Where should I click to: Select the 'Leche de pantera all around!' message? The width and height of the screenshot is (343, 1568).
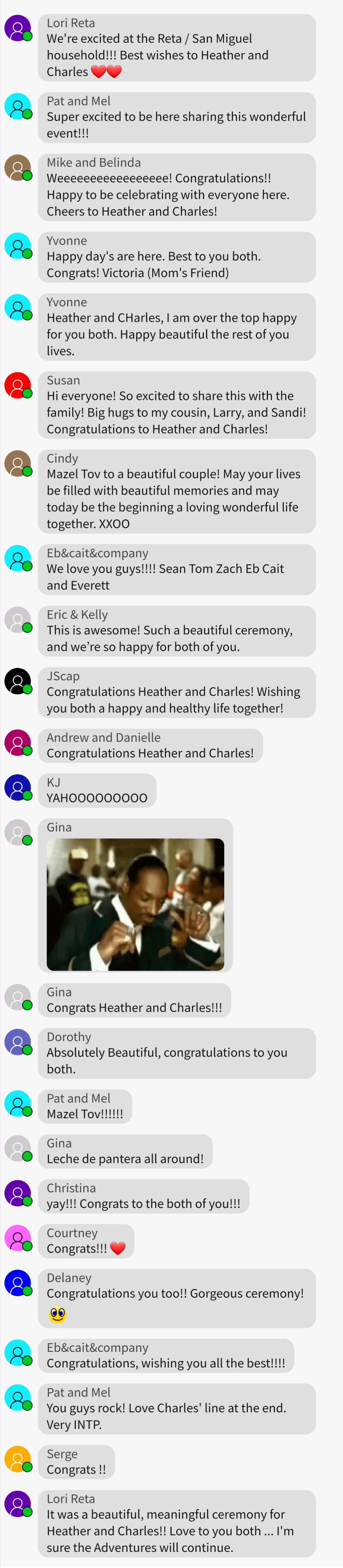click(125, 1151)
